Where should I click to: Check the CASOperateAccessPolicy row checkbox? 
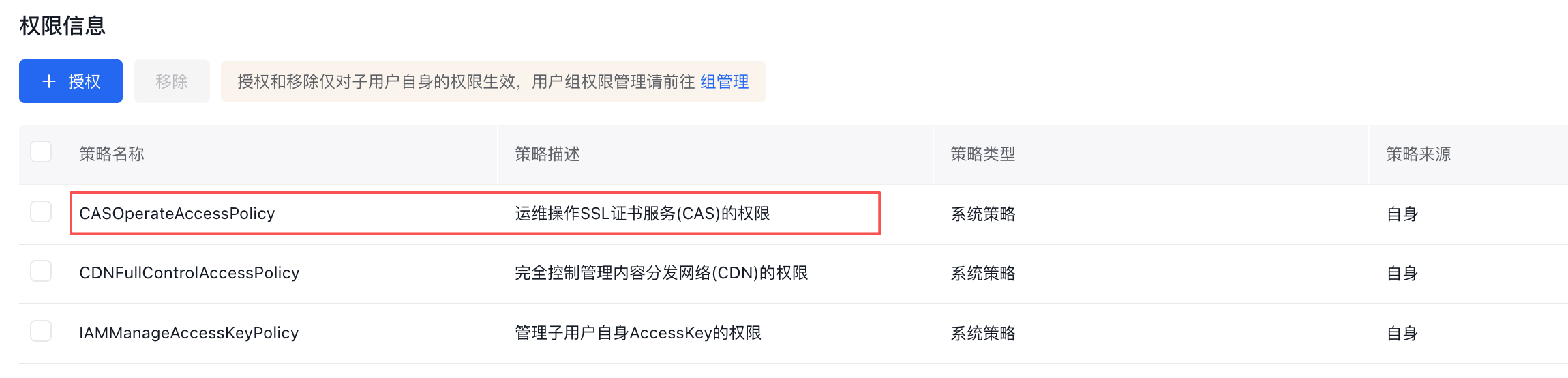[x=41, y=212]
